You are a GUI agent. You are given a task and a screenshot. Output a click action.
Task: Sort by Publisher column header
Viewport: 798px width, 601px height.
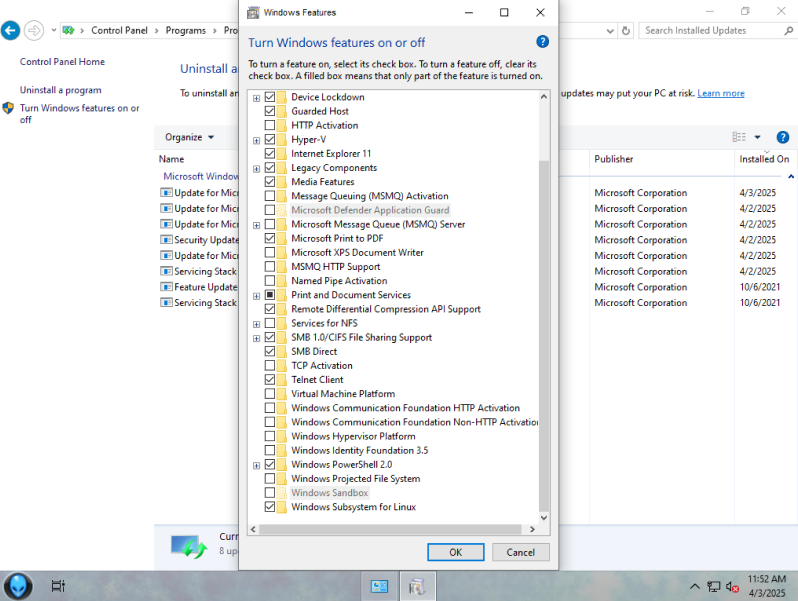[613, 159]
